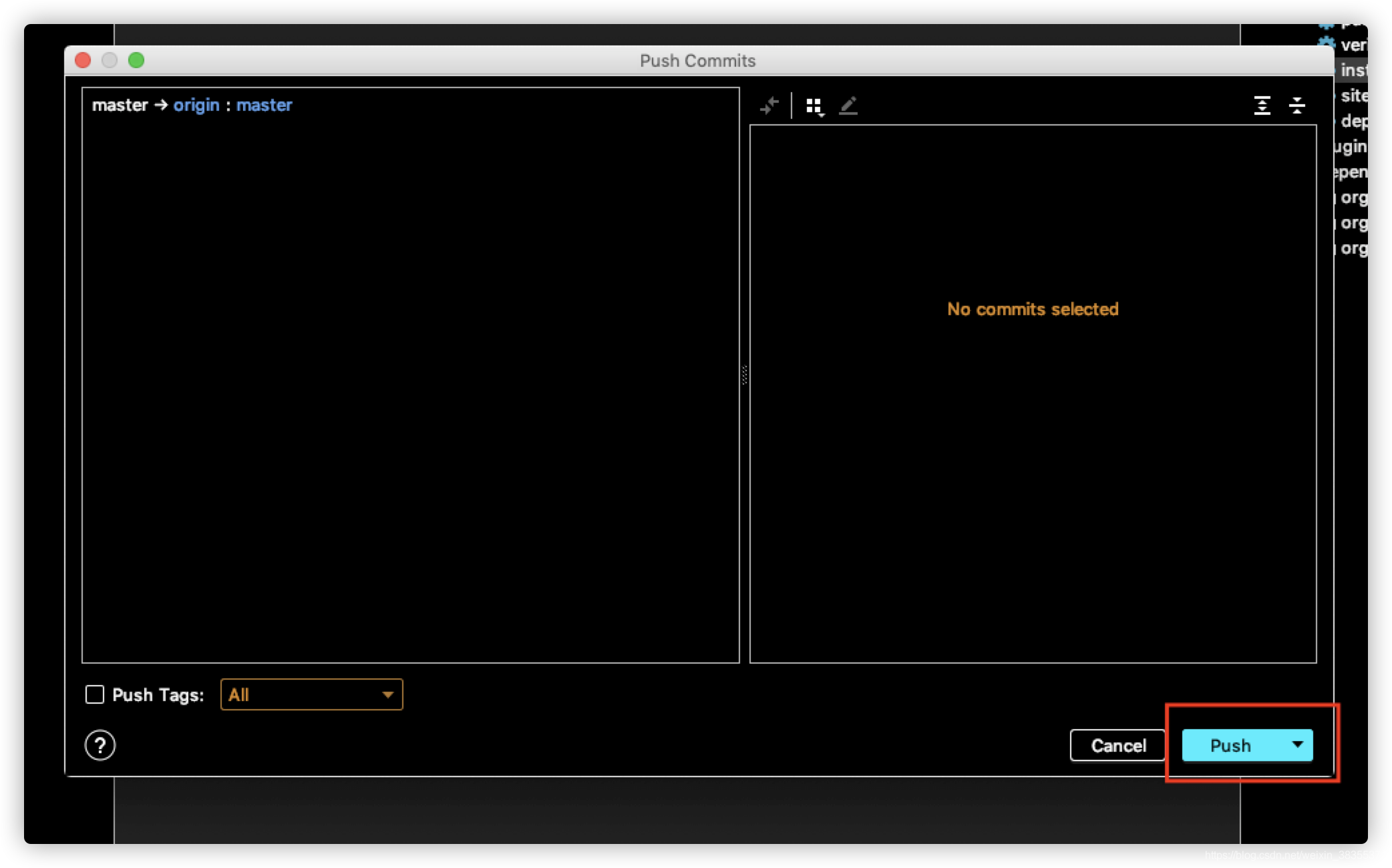Select the local 'master' branch row

[x=120, y=105]
